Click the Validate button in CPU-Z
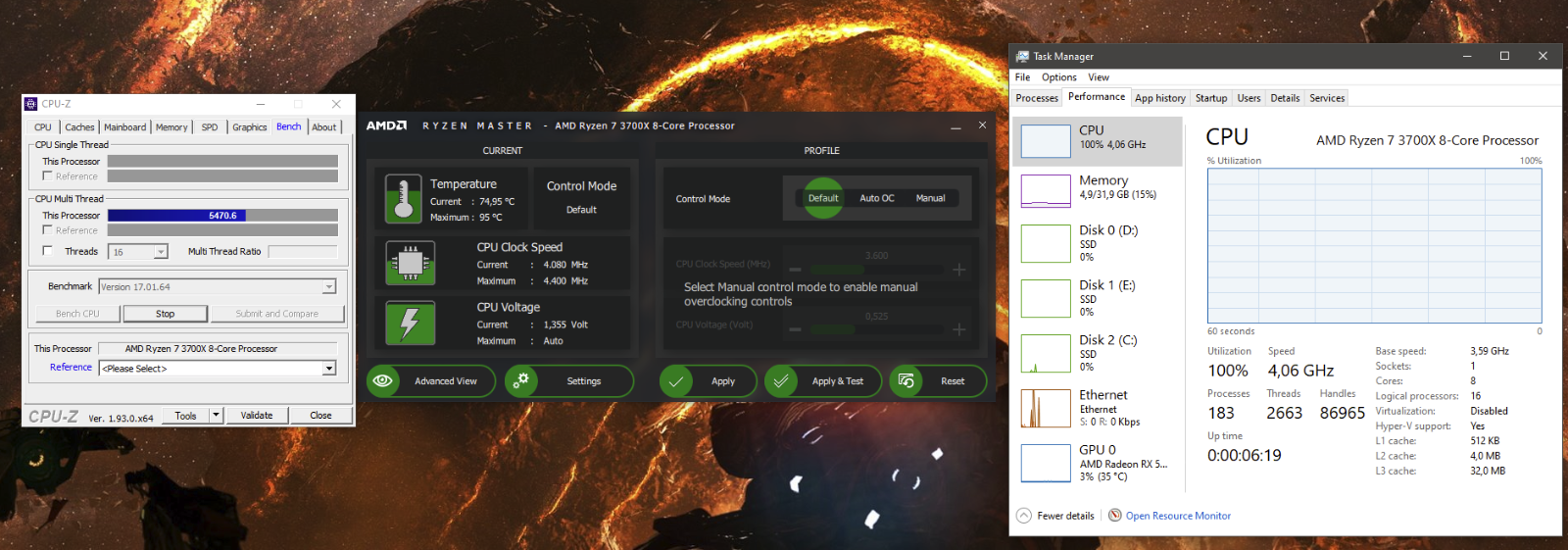 click(x=257, y=416)
